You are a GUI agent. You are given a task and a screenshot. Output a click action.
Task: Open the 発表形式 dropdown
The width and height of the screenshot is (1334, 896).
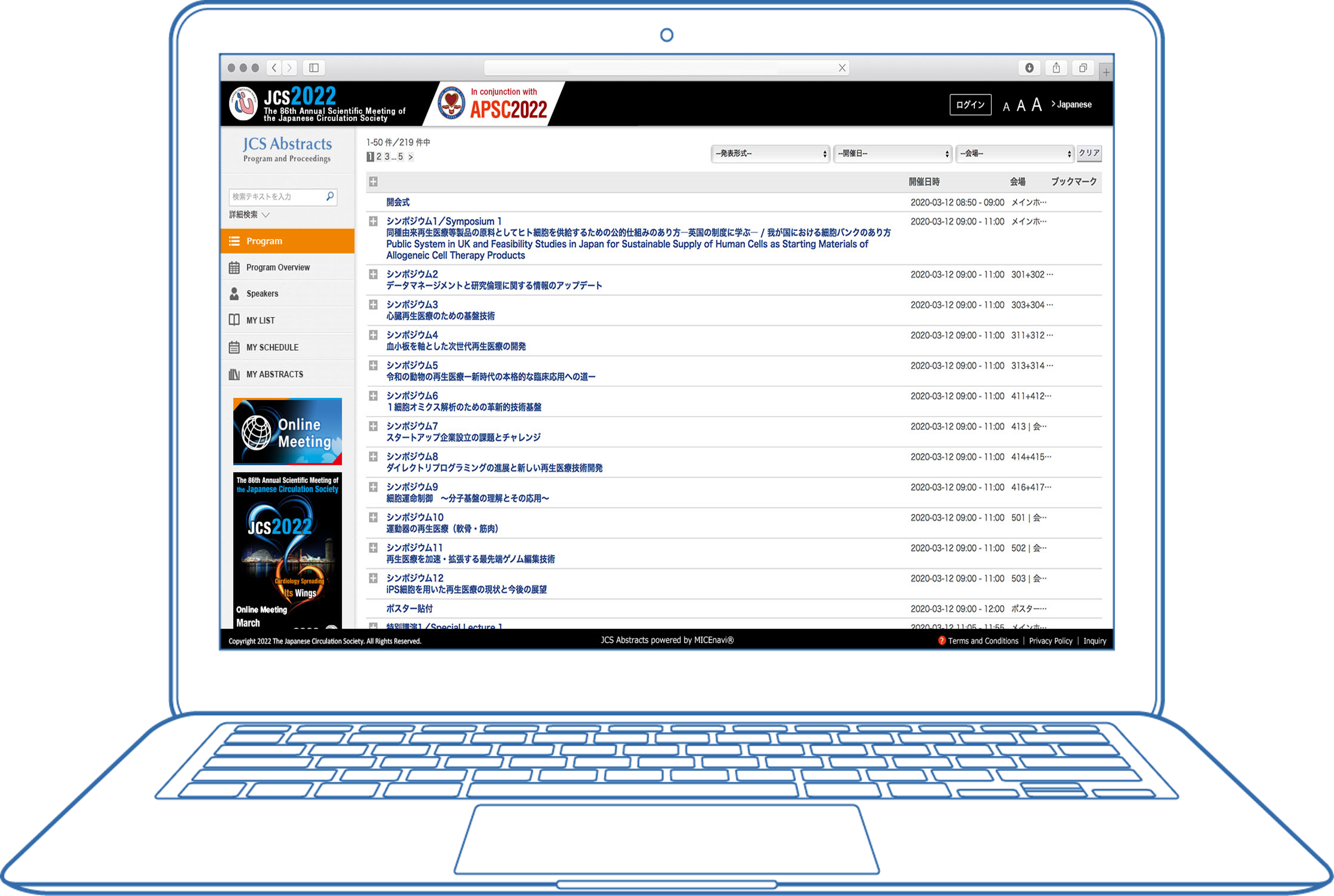(x=770, y=153)
